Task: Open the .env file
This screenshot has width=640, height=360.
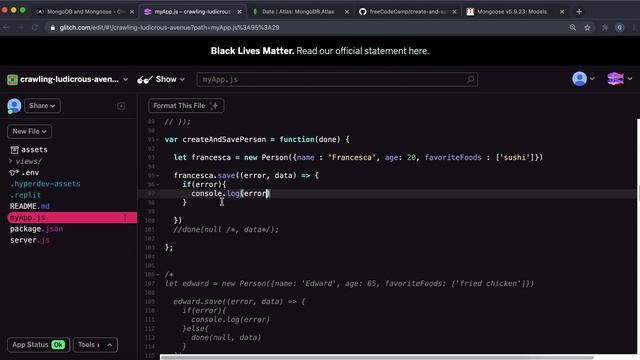Action: coord(30,173)
